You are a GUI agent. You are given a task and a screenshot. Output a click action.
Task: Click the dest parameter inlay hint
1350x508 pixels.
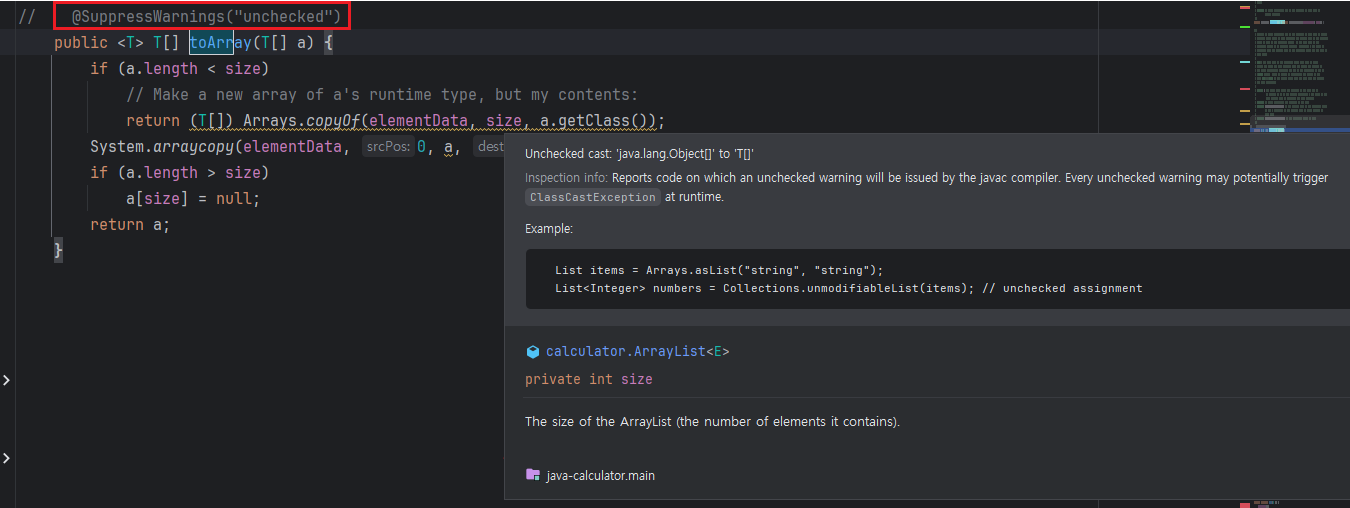490,147
